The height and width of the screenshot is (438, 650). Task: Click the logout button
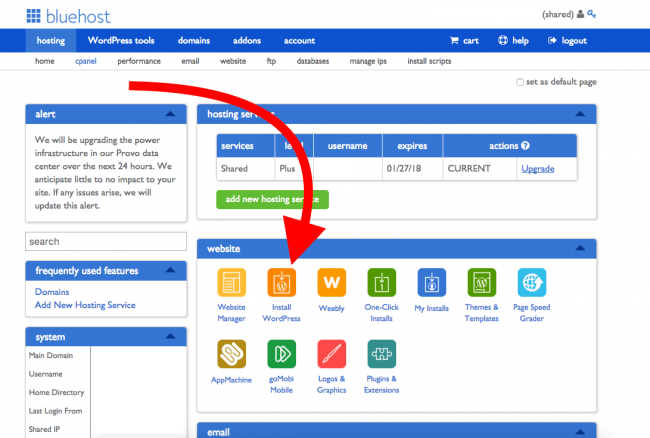[x=568, y=41]
